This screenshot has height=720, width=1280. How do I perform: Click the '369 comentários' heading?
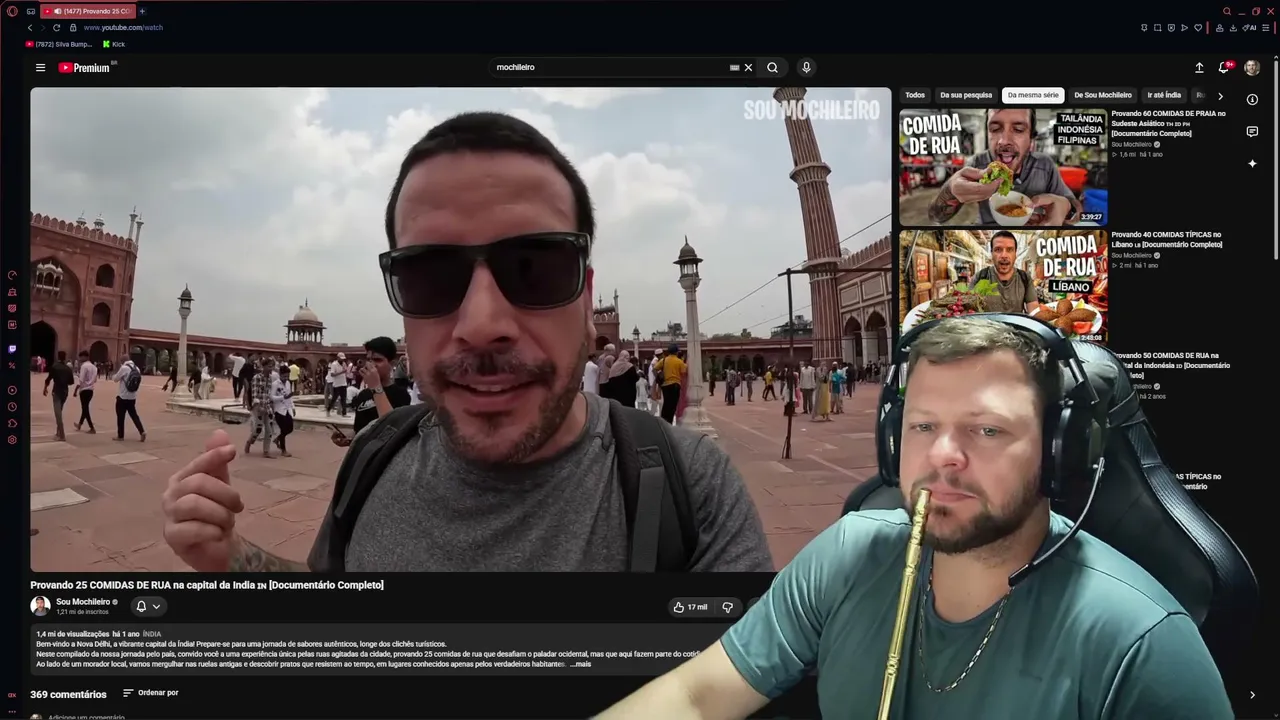68,694
